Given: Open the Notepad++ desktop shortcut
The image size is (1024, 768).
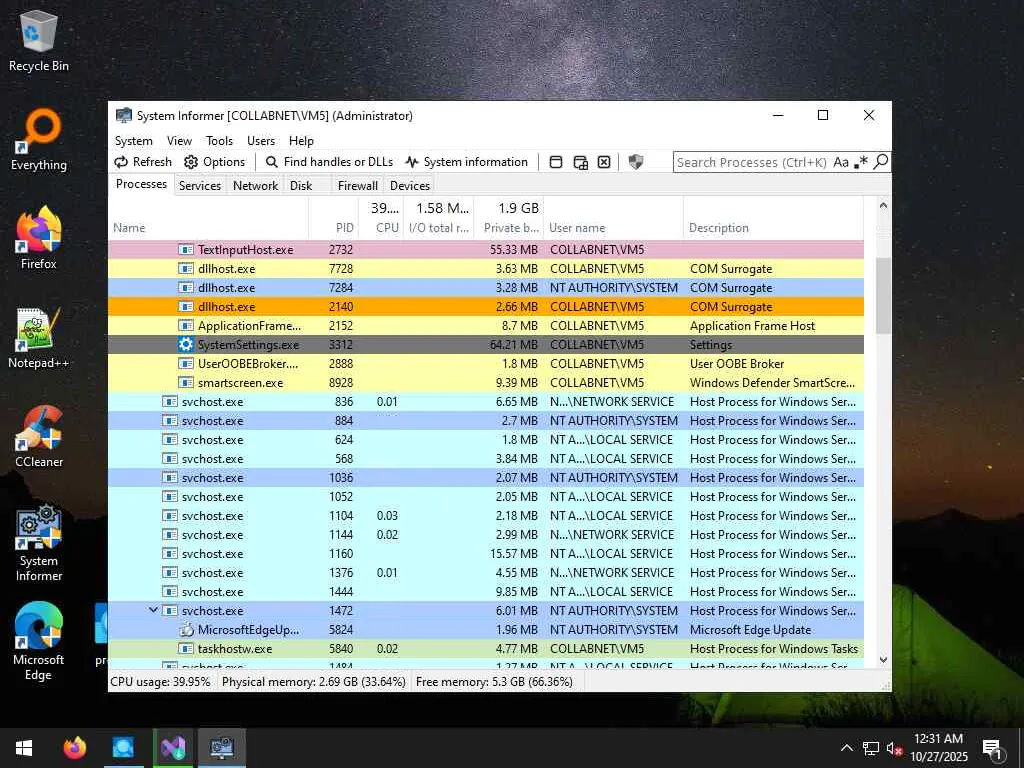Looking at the screenshot, I should click(x=39, y=338).
